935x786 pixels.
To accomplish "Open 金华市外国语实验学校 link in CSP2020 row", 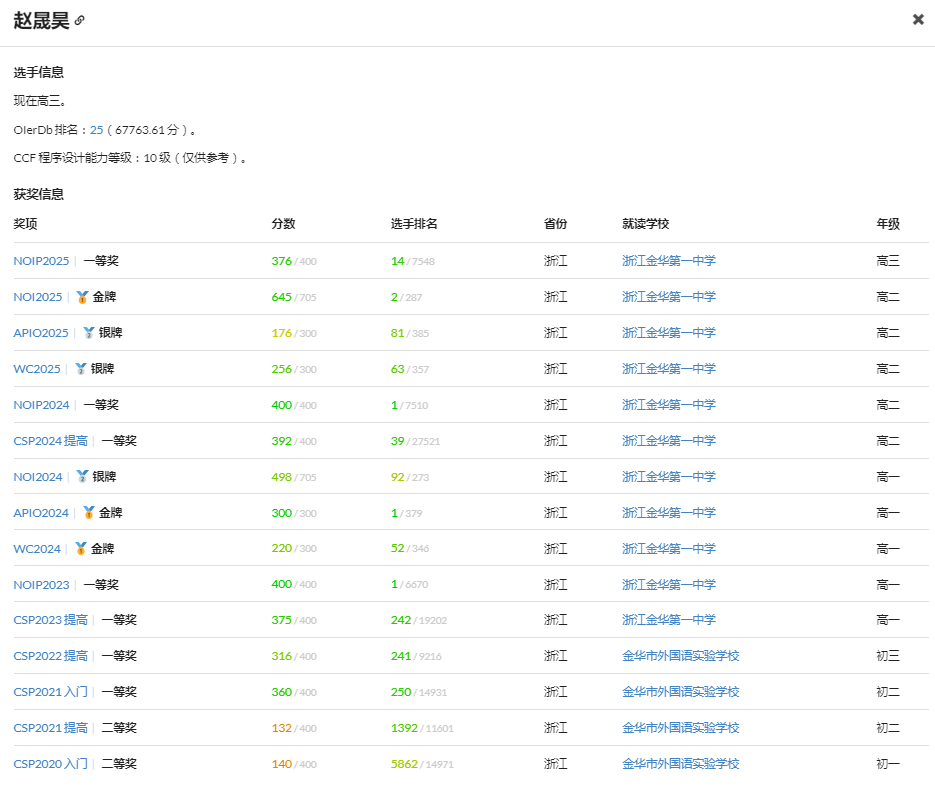I will point(680,764).
